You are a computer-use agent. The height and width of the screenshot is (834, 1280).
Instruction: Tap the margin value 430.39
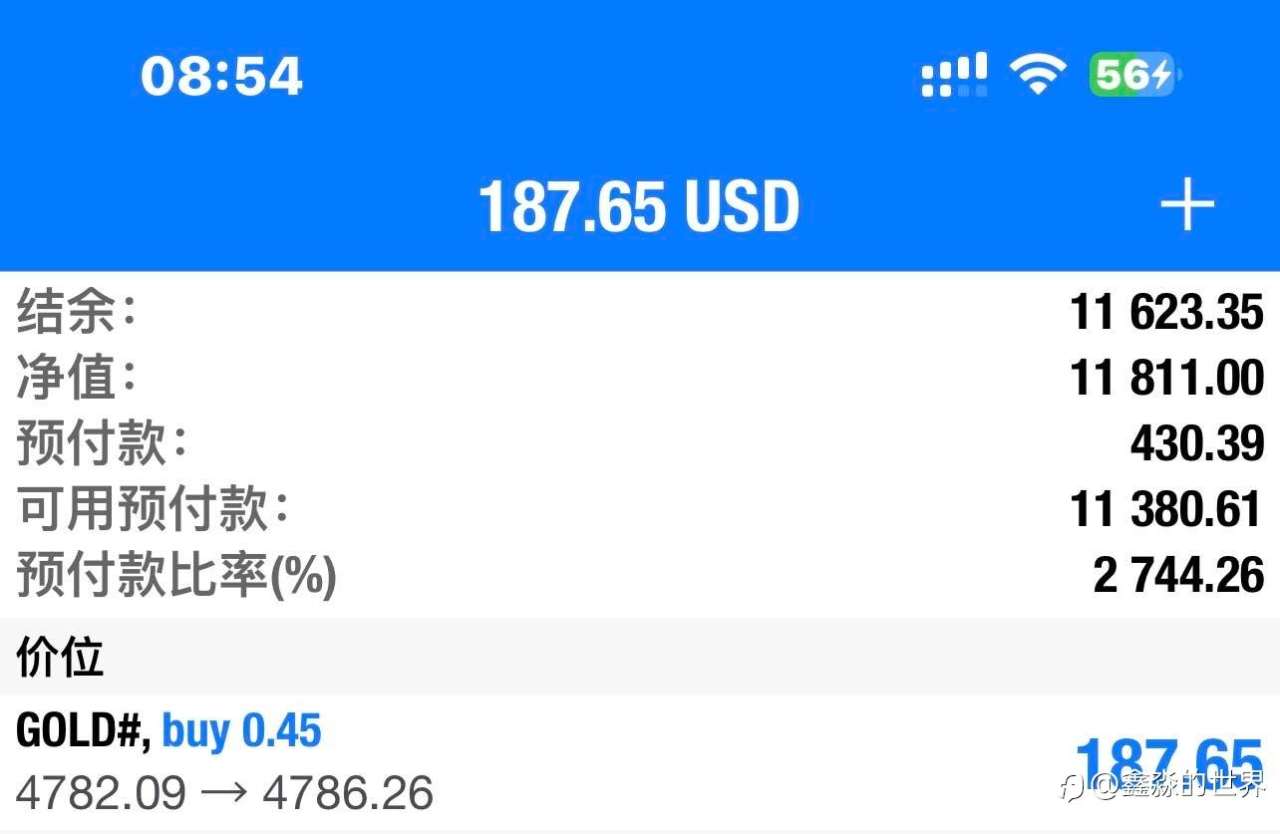(x=1197, y=444)
